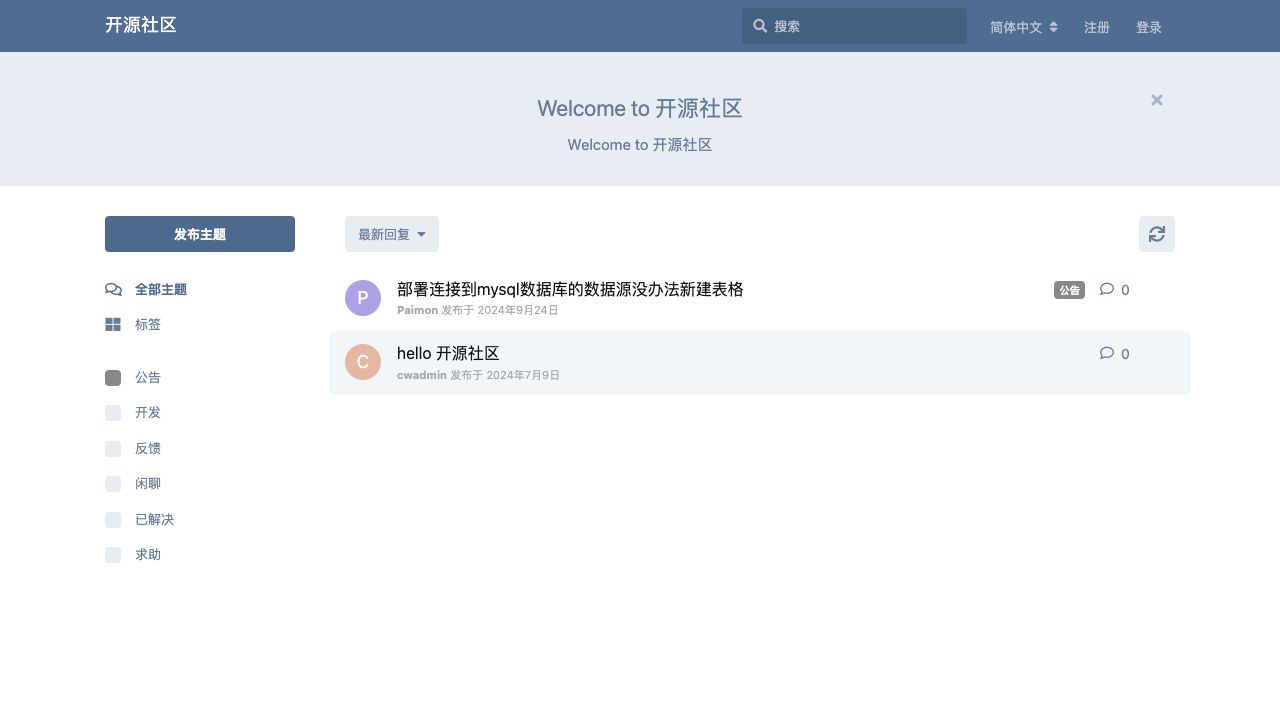This screenshot has width=1280, height=720.
Task: Open the 简体中文 language selector
Action: click(x=1023, y=27)
